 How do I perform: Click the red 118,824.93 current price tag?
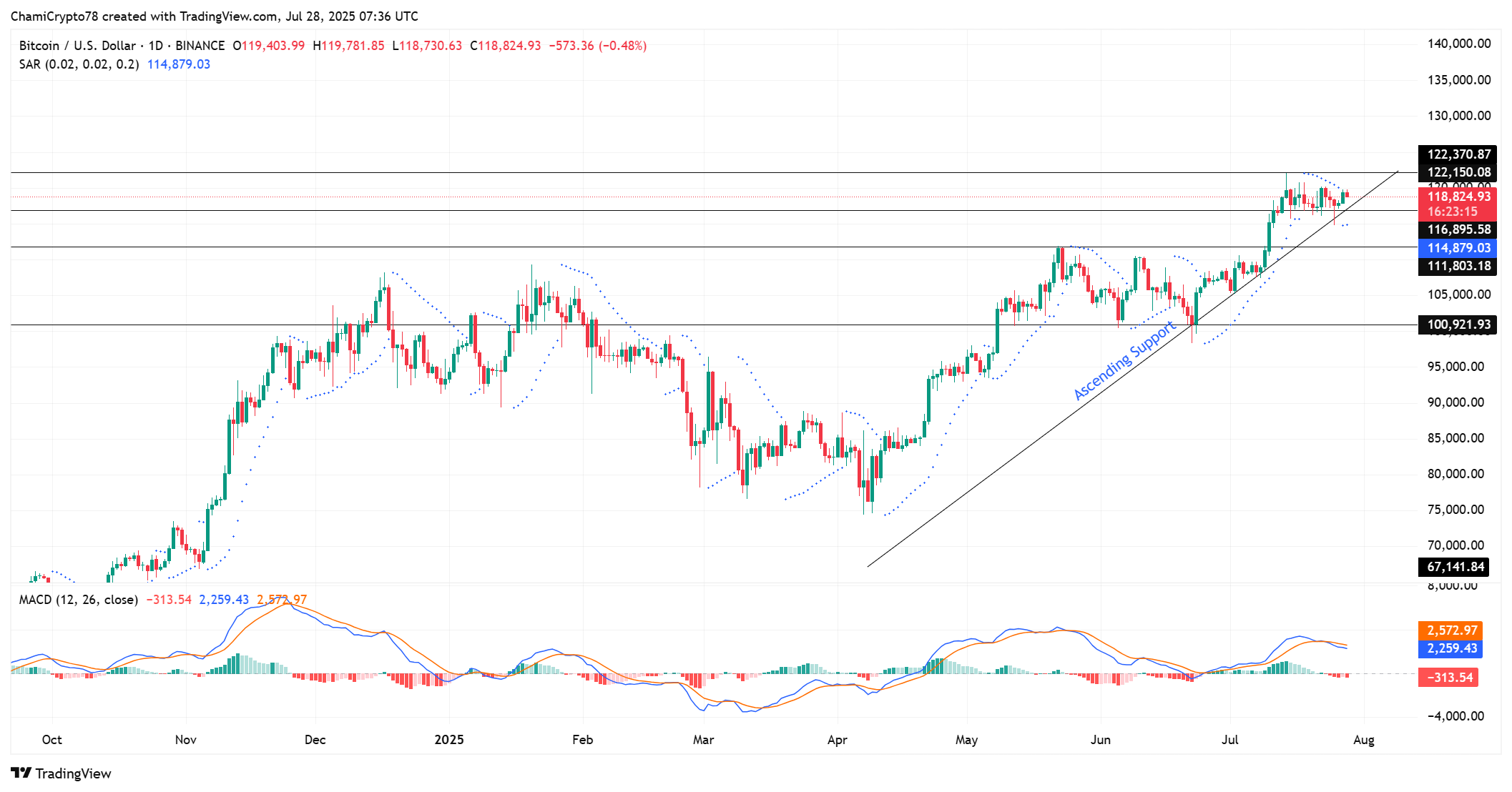click(x=1458, y=197)
